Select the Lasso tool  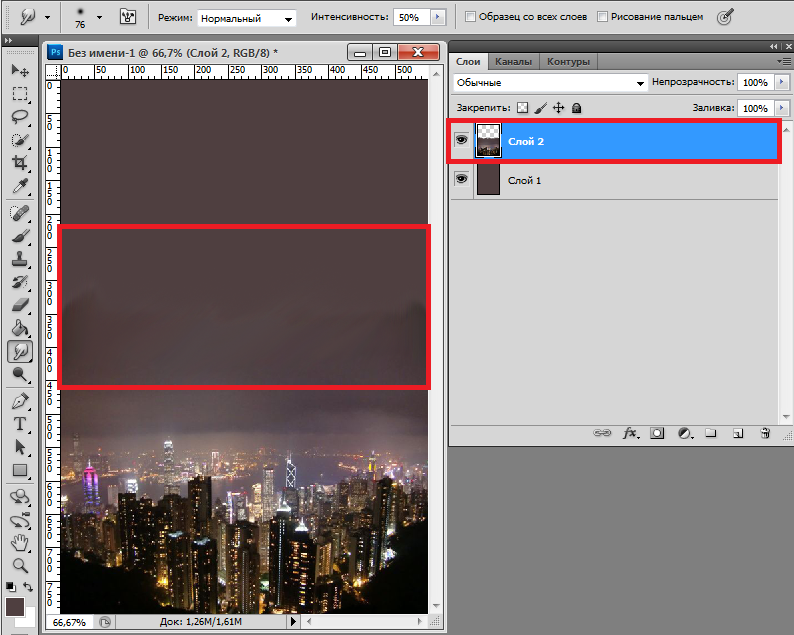[x=19, y=117]
